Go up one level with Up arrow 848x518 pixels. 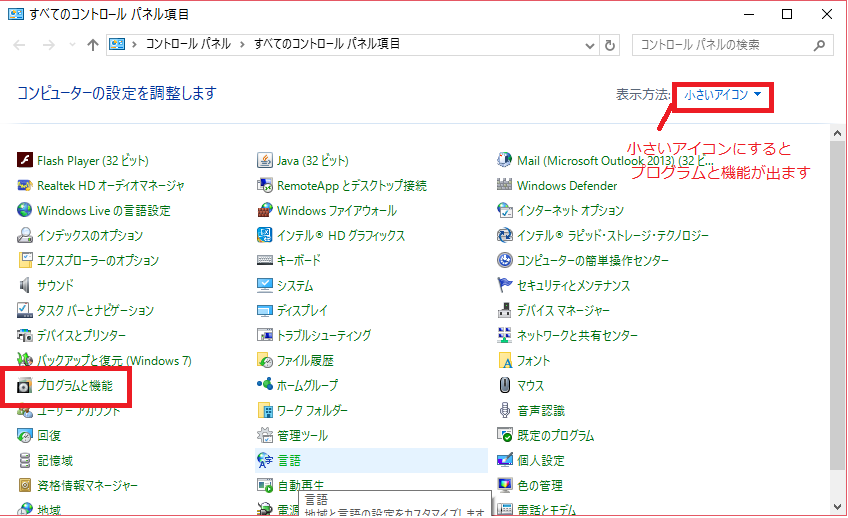point(93,45)
